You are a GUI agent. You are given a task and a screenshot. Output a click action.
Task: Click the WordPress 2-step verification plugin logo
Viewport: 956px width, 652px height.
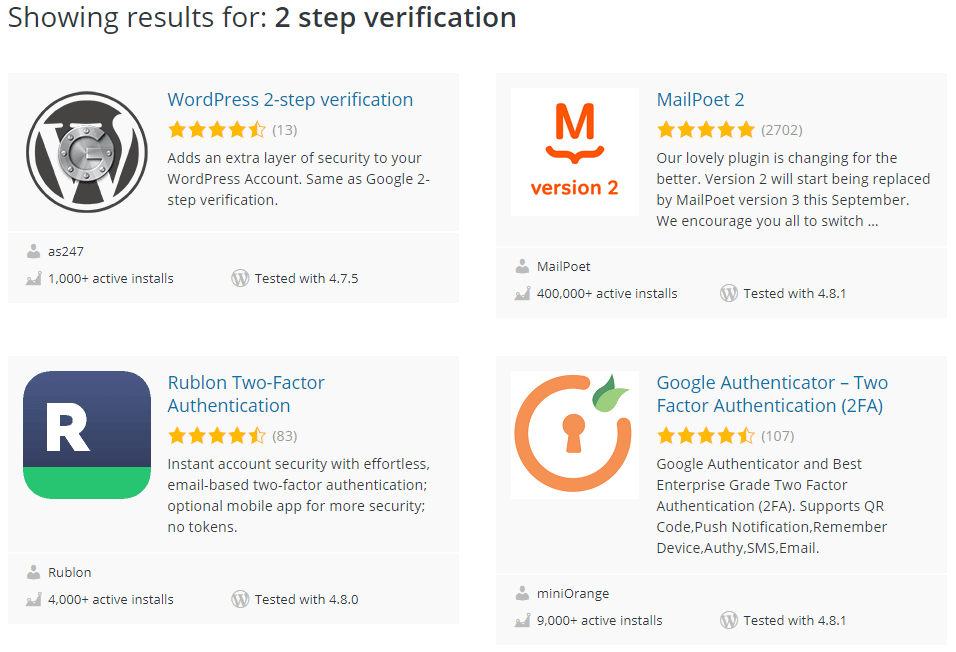87,152
